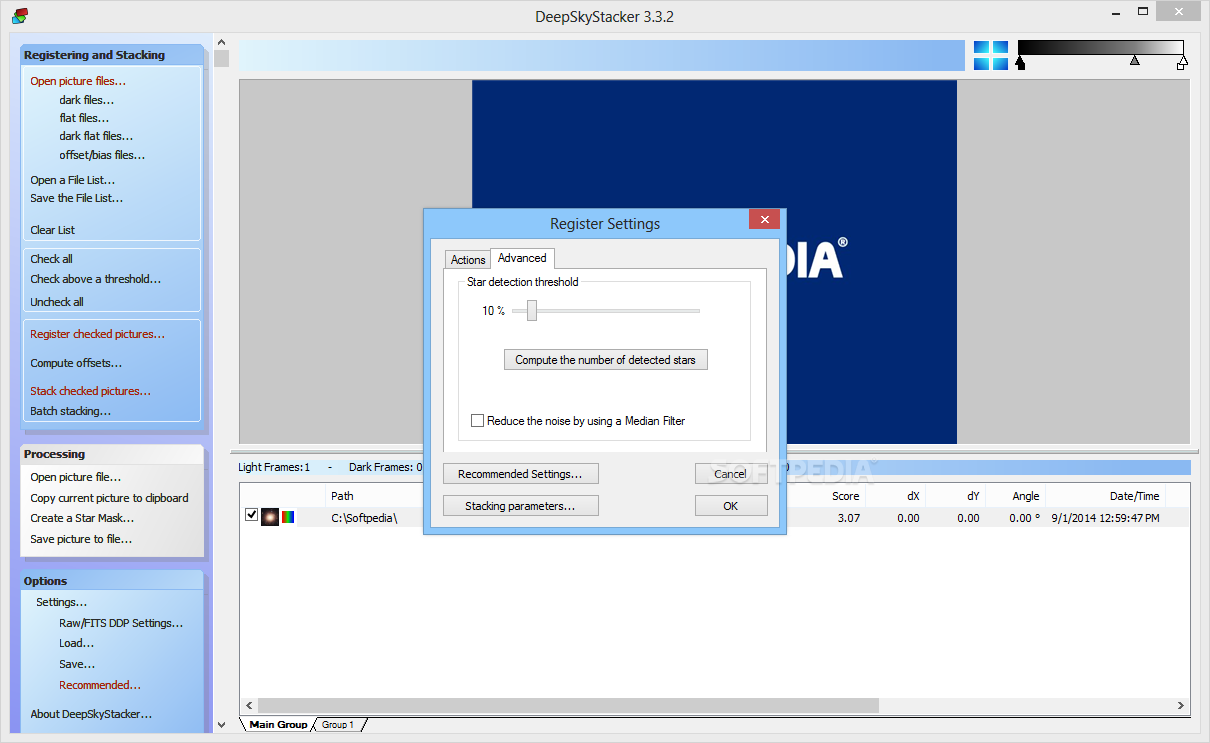Click Load under Options
The image size is (1210, 743).
coord(77,643)
